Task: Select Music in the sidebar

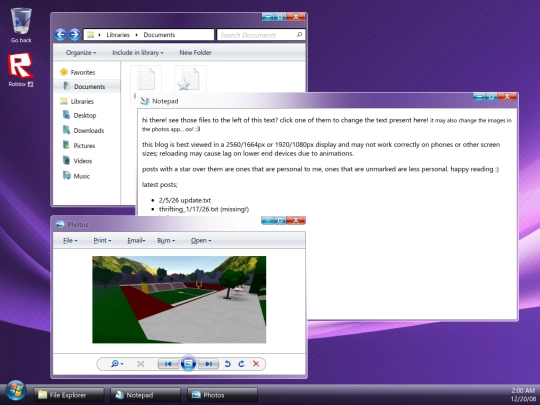Action: [x=76, y=176]
